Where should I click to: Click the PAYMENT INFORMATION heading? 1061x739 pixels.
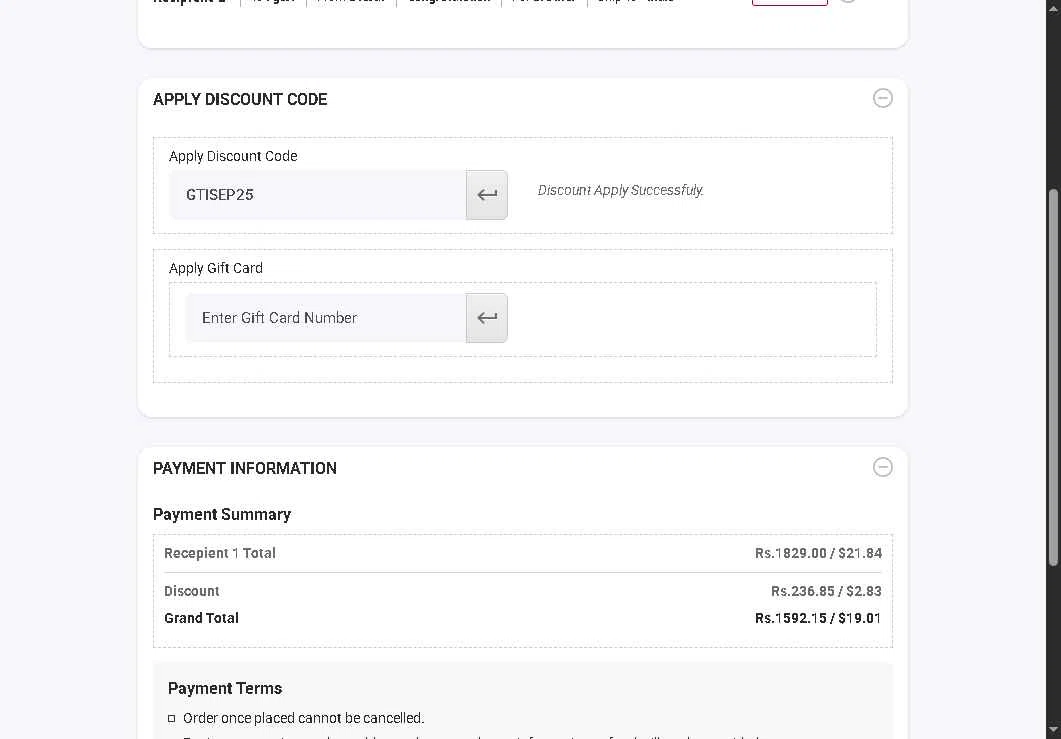tap(245, 468)
